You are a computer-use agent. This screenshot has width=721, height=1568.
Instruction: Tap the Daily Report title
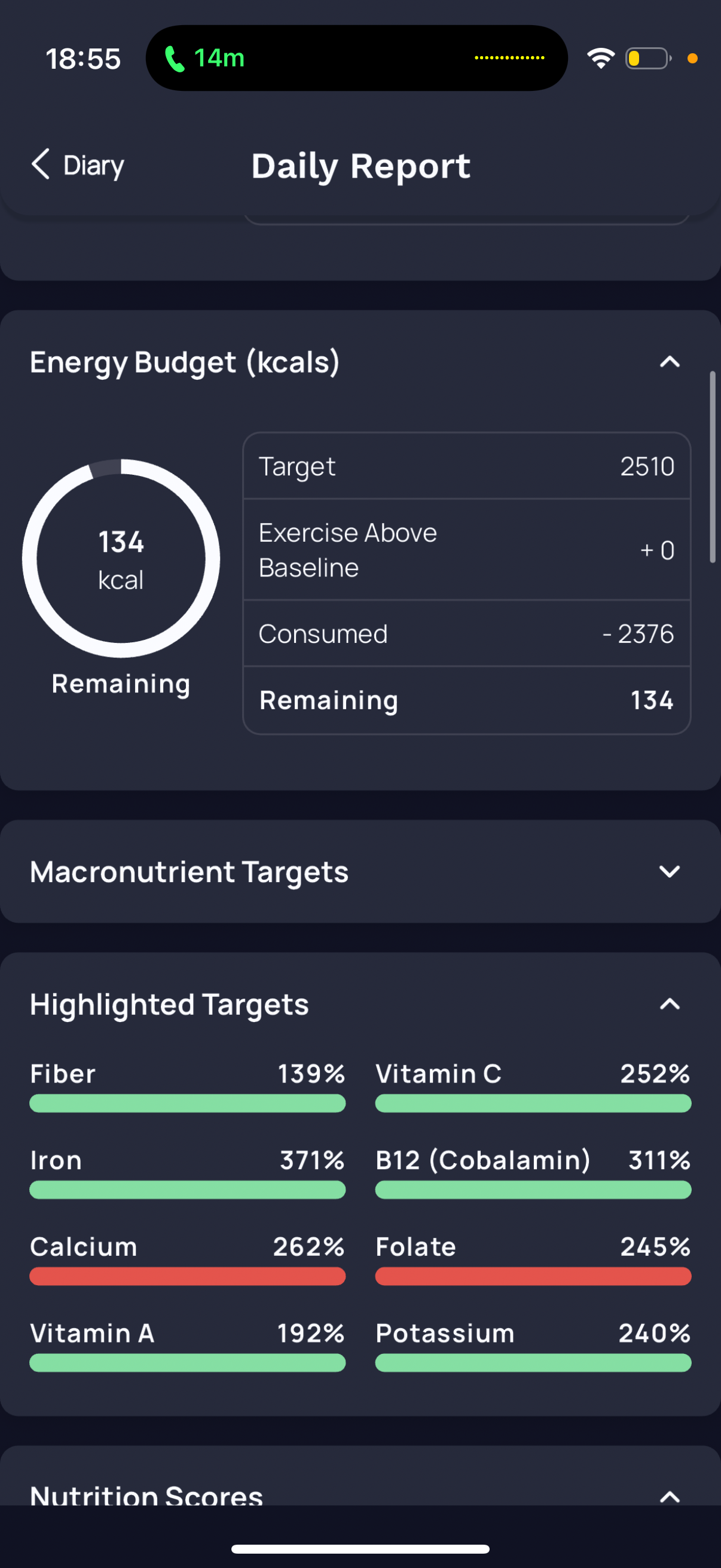point(361,166)
